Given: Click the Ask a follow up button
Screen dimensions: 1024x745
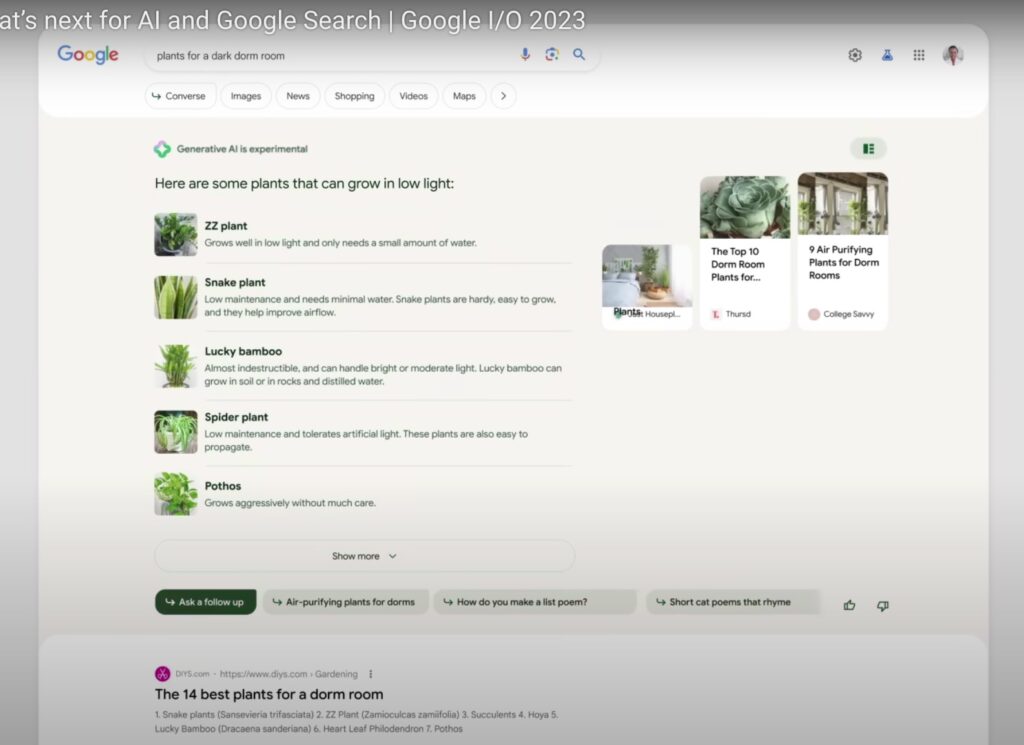Looking at the screenshot, I should (206, 602).
